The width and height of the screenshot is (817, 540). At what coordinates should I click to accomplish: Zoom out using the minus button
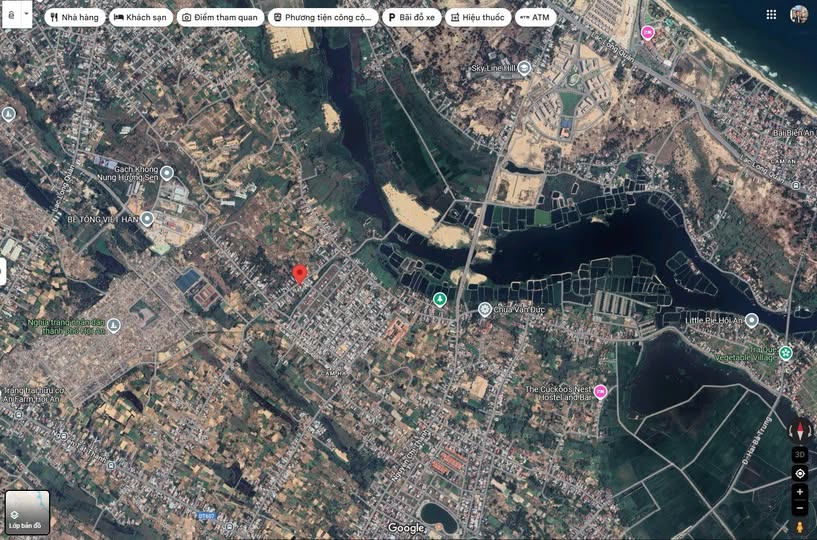click(x=800, y=508)
